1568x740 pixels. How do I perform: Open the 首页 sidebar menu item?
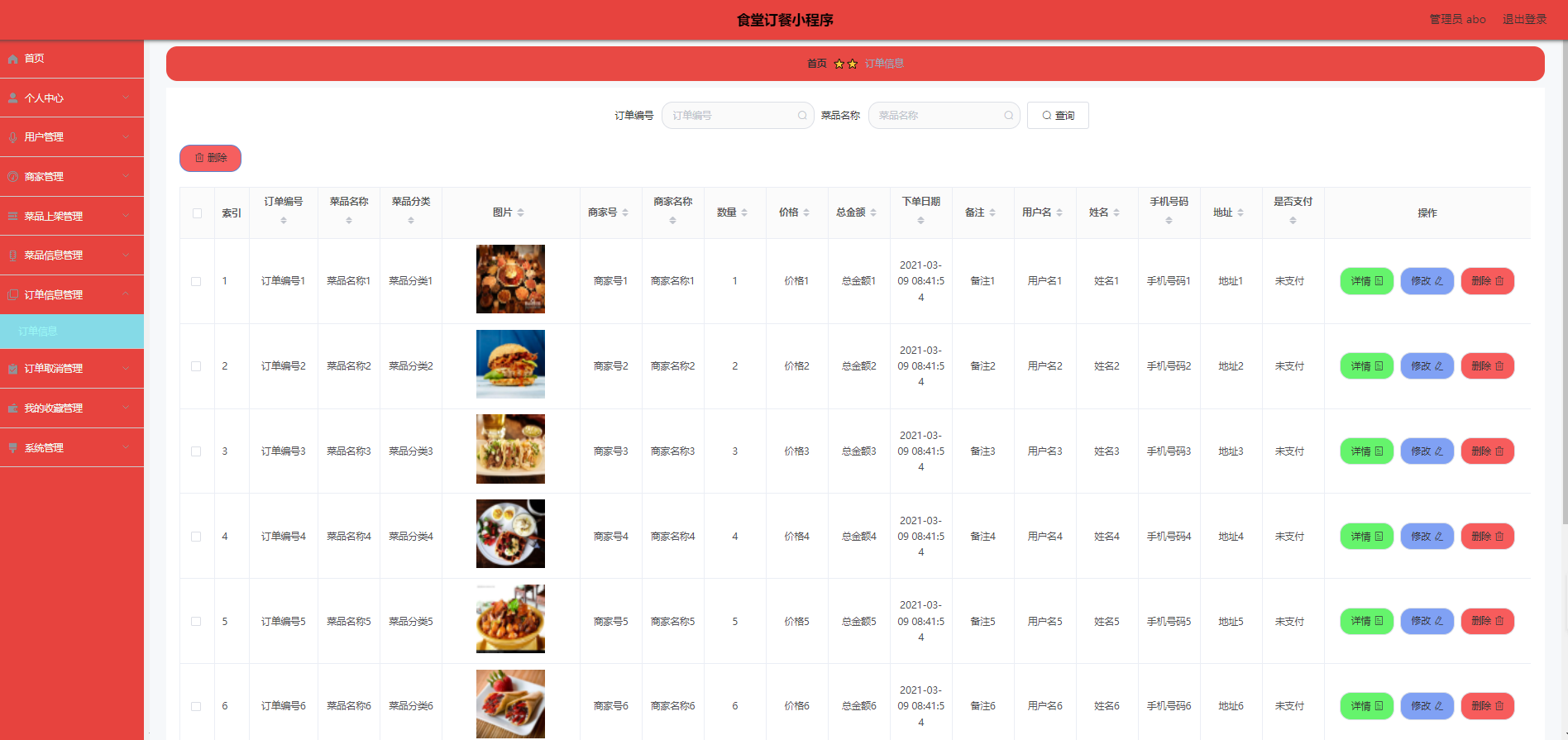point(72,59)
